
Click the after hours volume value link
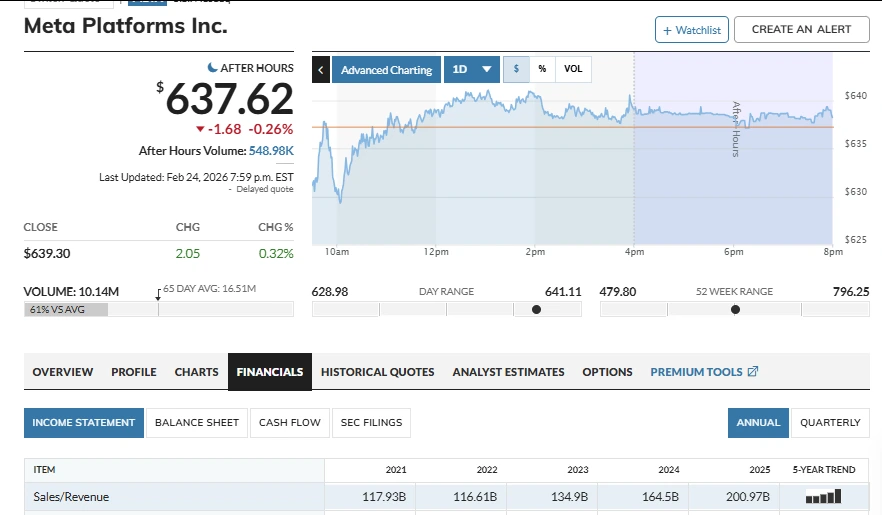[271, 151]
